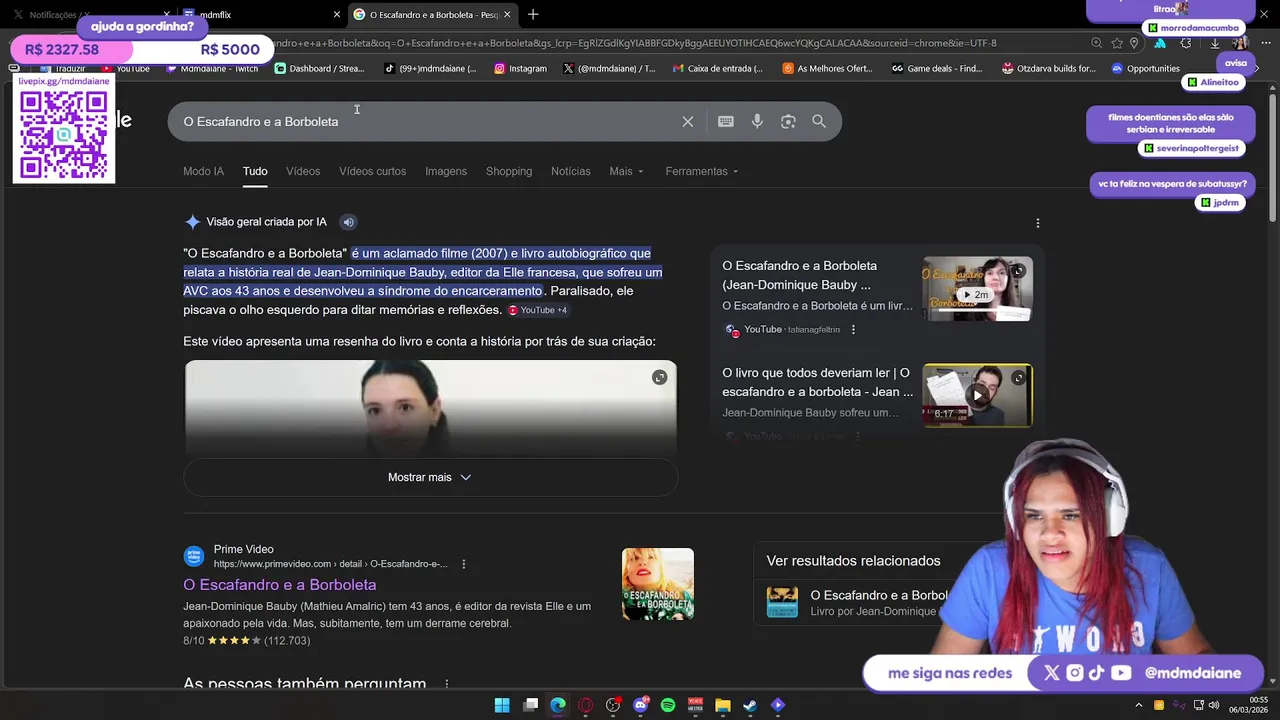Click the zoom icon in the address bar
Image resolution: width=1280 pixels, height=720 pixels.
tap(1097, 43)
